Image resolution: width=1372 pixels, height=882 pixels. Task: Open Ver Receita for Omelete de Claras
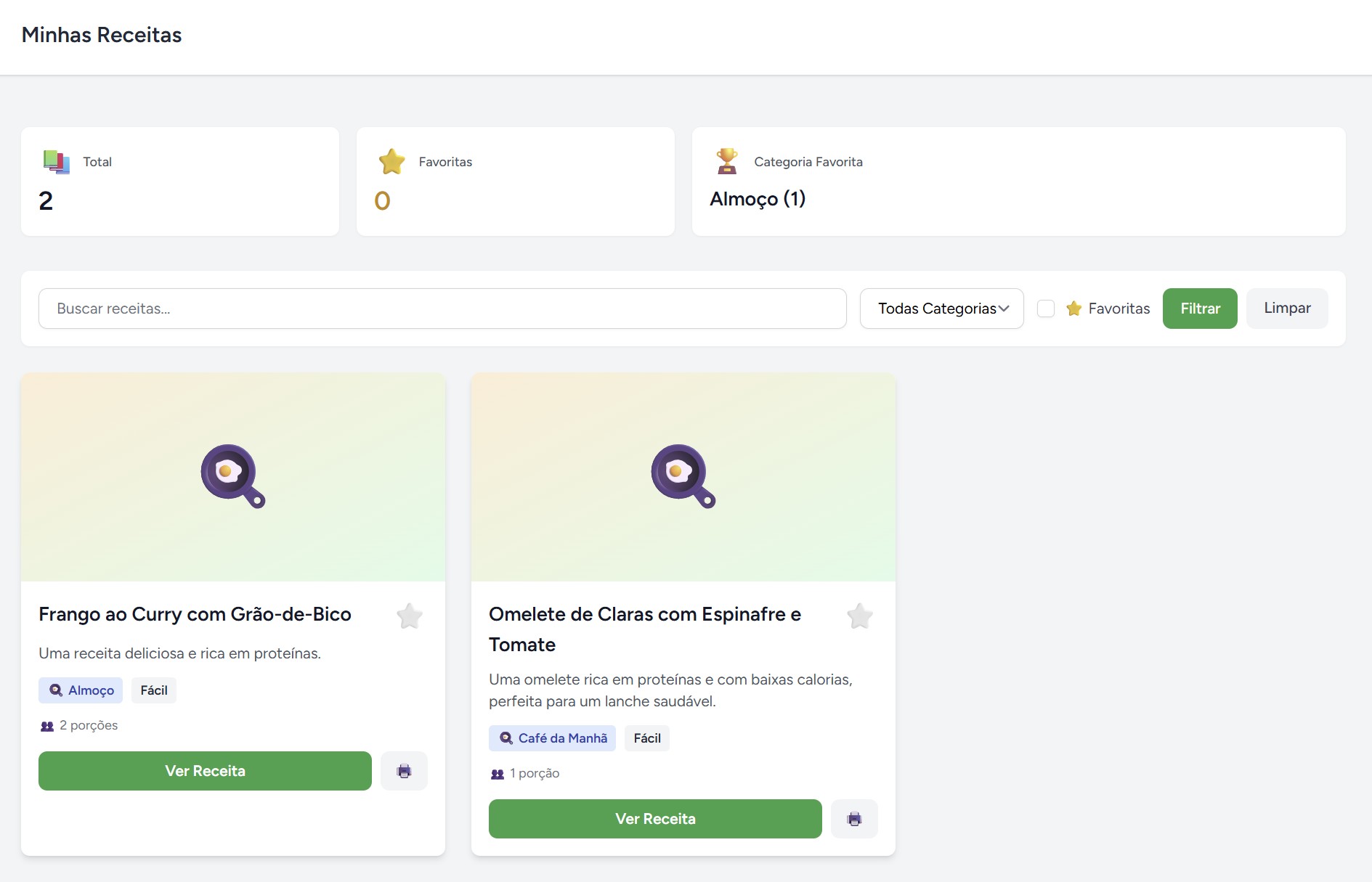point(655,819)
